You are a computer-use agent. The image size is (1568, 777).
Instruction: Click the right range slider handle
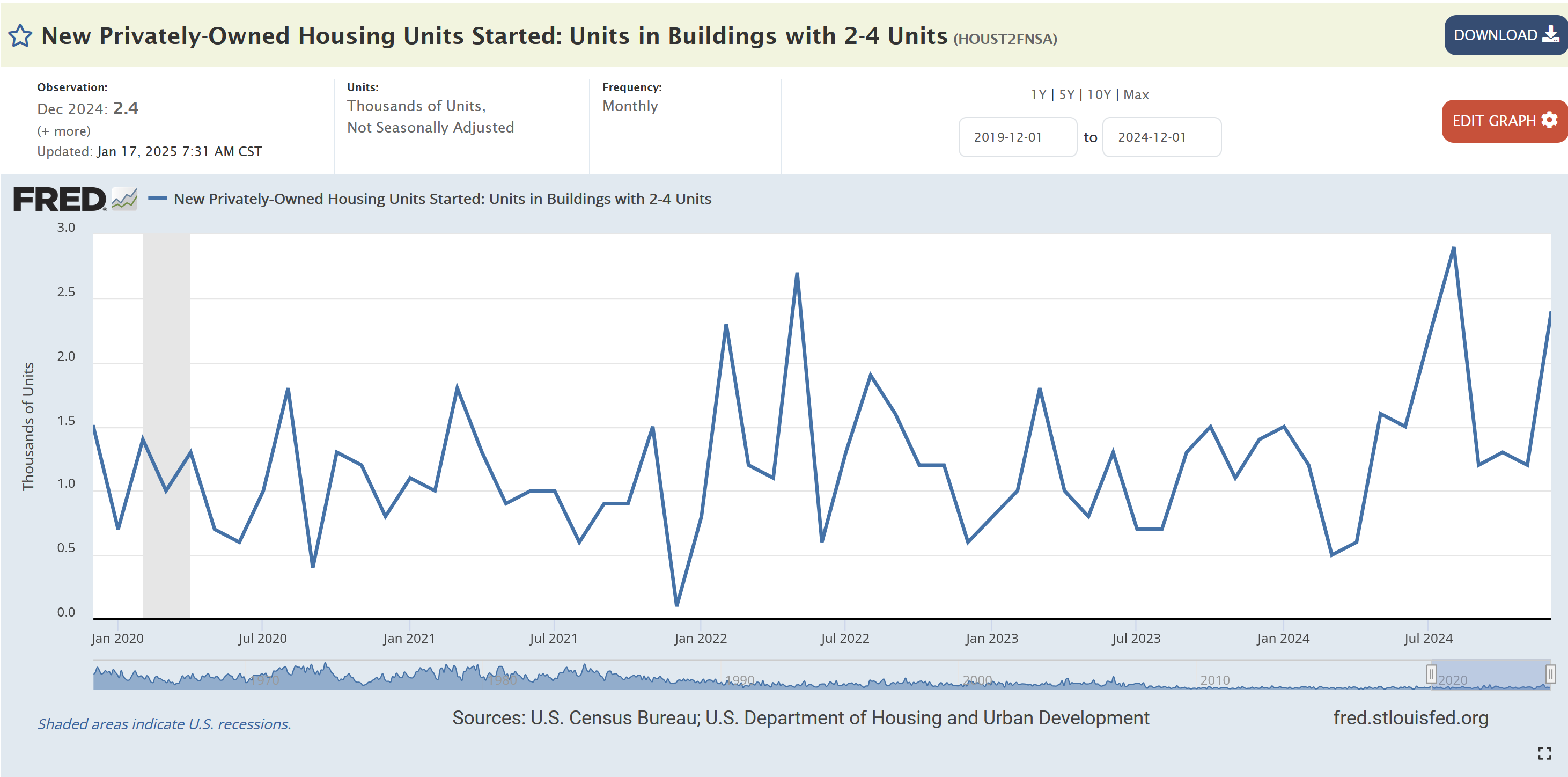pos(1550,674)
